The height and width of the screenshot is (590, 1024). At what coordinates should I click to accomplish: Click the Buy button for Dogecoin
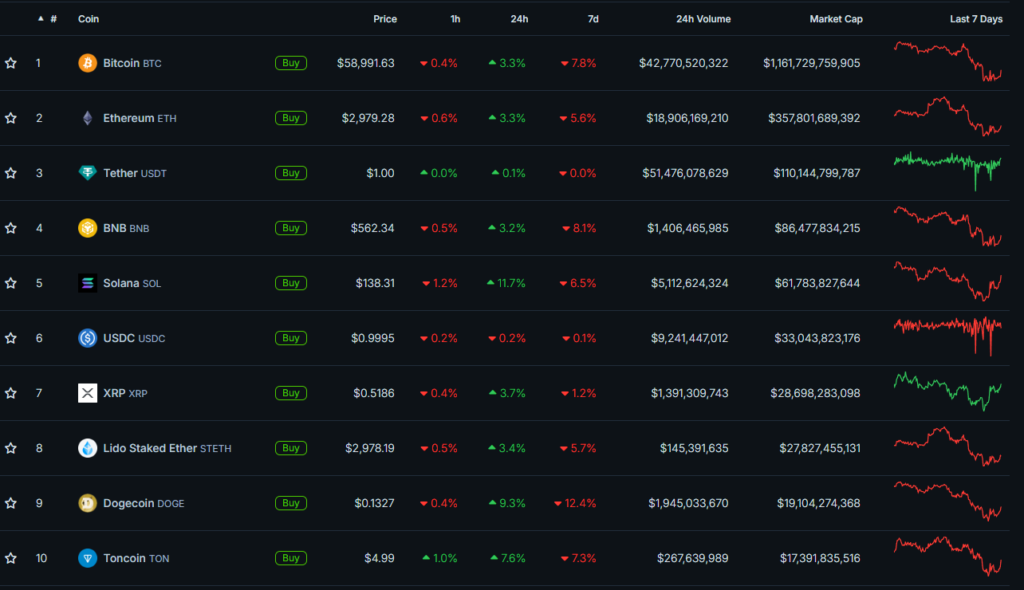click(x=290, y=503)
